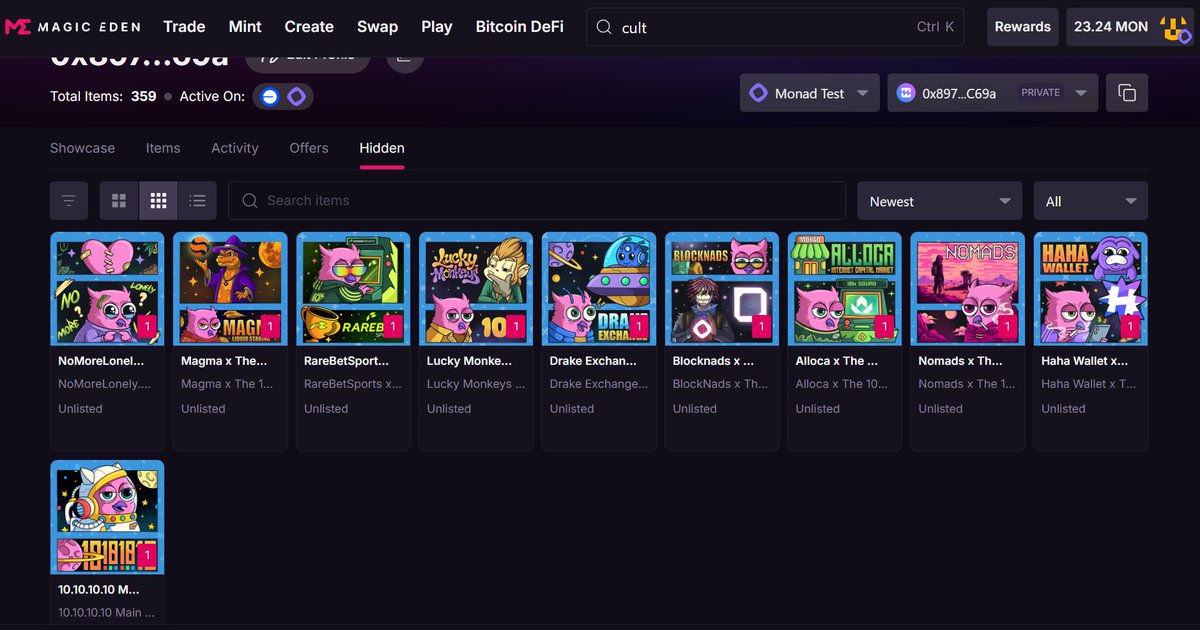Click the Monad Test network logo
This screenshot has height=630, width=1200.
[x=758, y=93]
